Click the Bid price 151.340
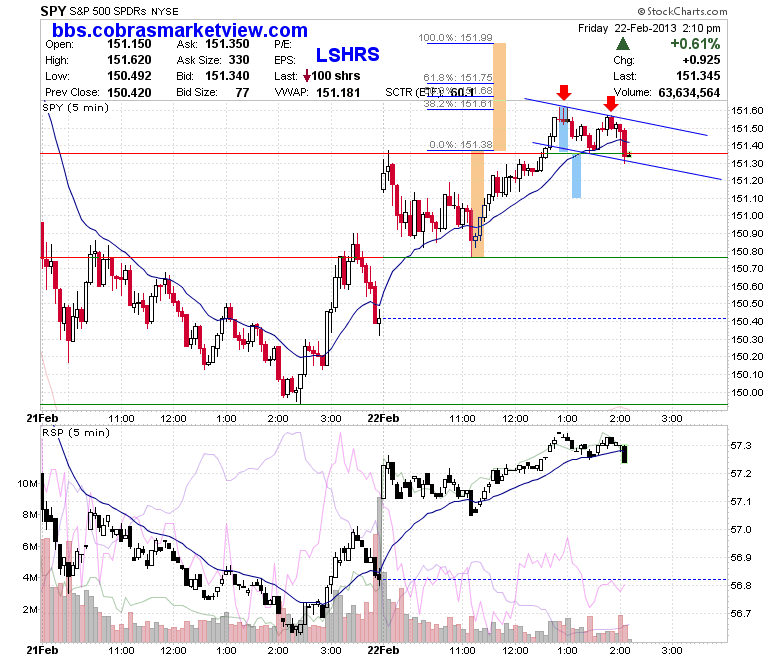Image resolution: width=780 pixels, height=659 pixels. tap(227, 76)
